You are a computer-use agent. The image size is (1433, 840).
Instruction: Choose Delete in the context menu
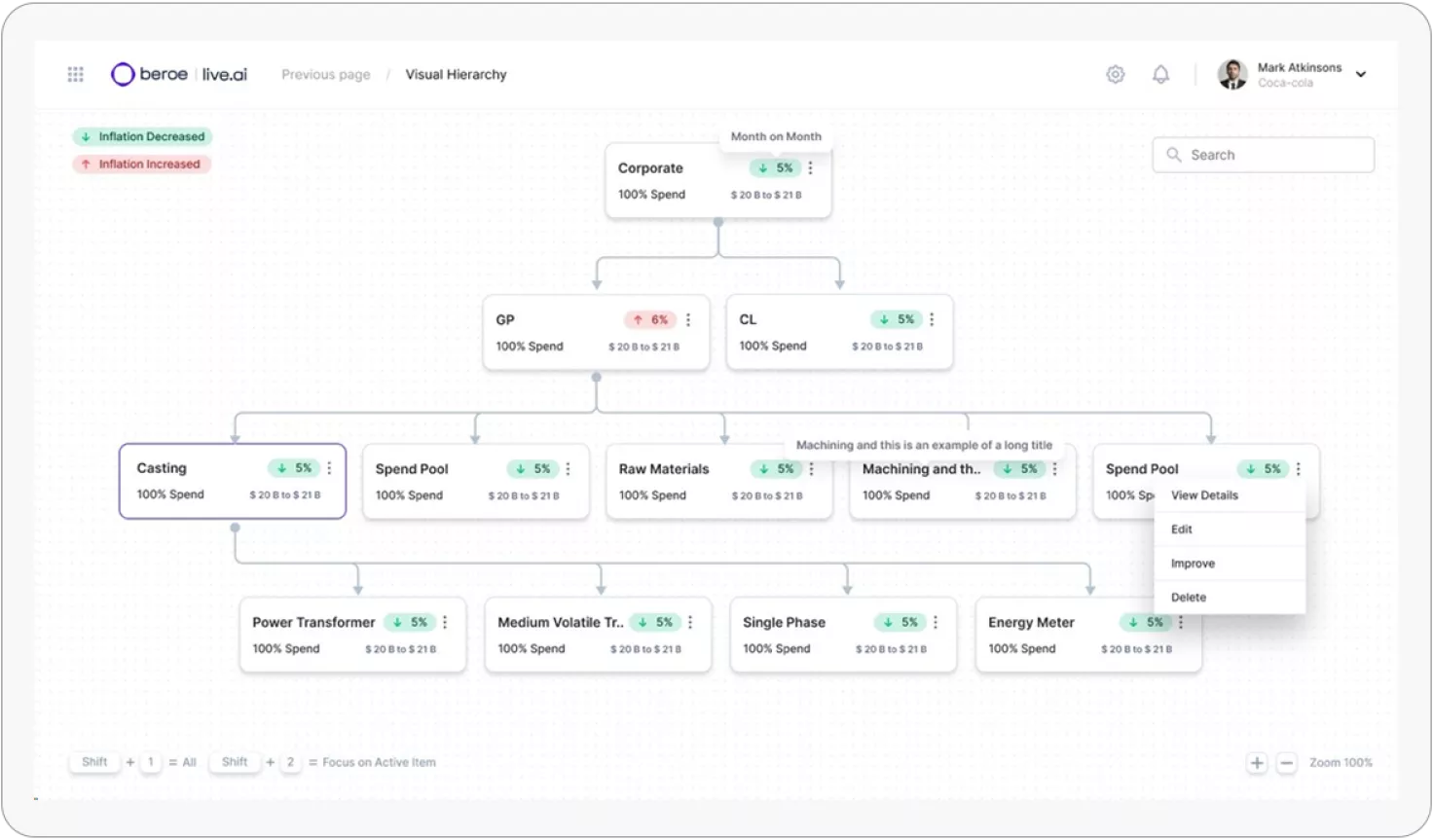click(1189, 598)
